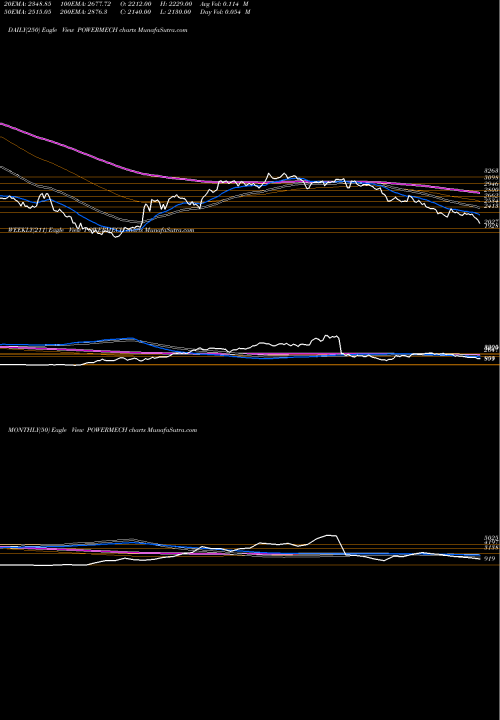
Task: Click the 20EMA value in the header
Action: click(28, 4)
